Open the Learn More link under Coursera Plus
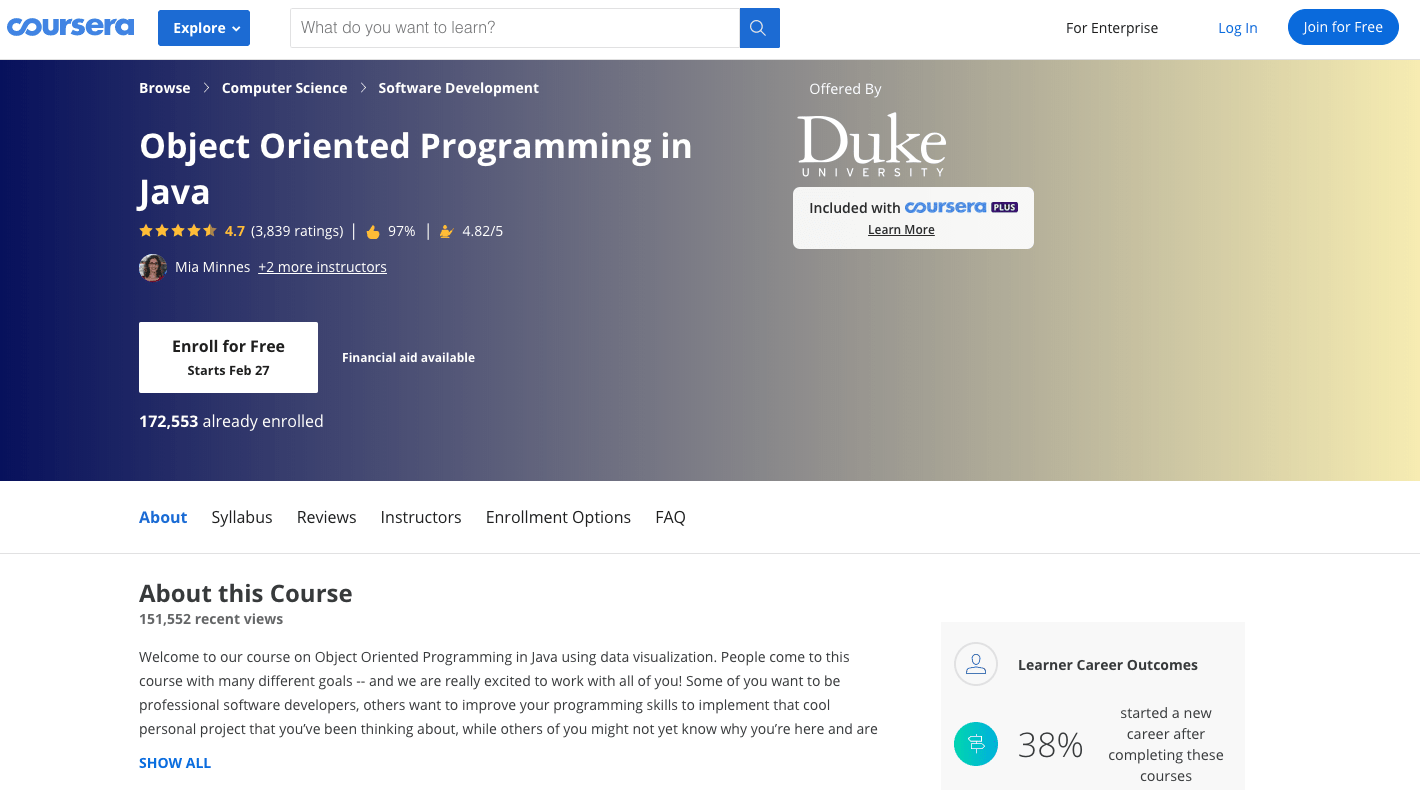The width and height of the screenshot is (1420, 790). (x=900, y=230)
